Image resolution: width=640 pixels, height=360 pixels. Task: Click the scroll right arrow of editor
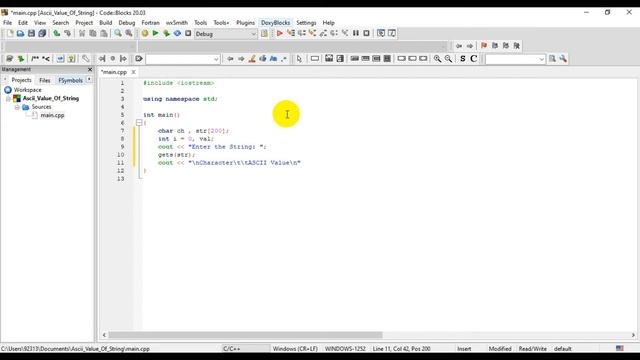click(633, 335)
